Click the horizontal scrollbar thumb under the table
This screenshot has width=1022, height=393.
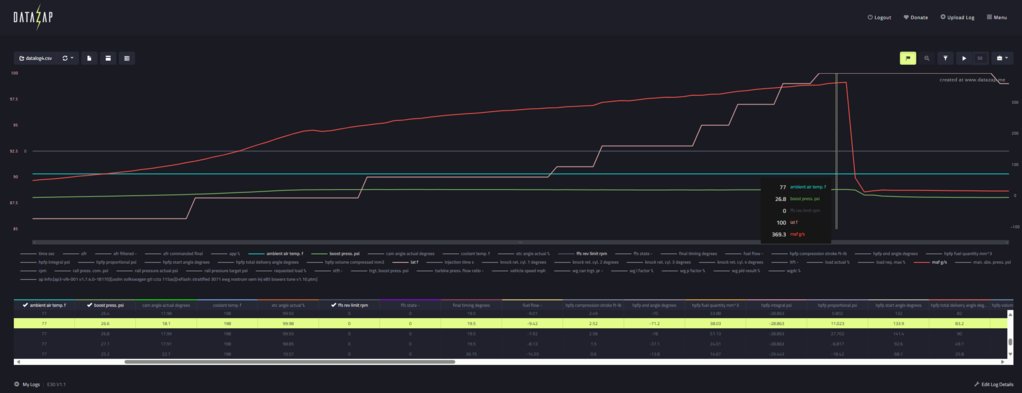tap(289, 361)
